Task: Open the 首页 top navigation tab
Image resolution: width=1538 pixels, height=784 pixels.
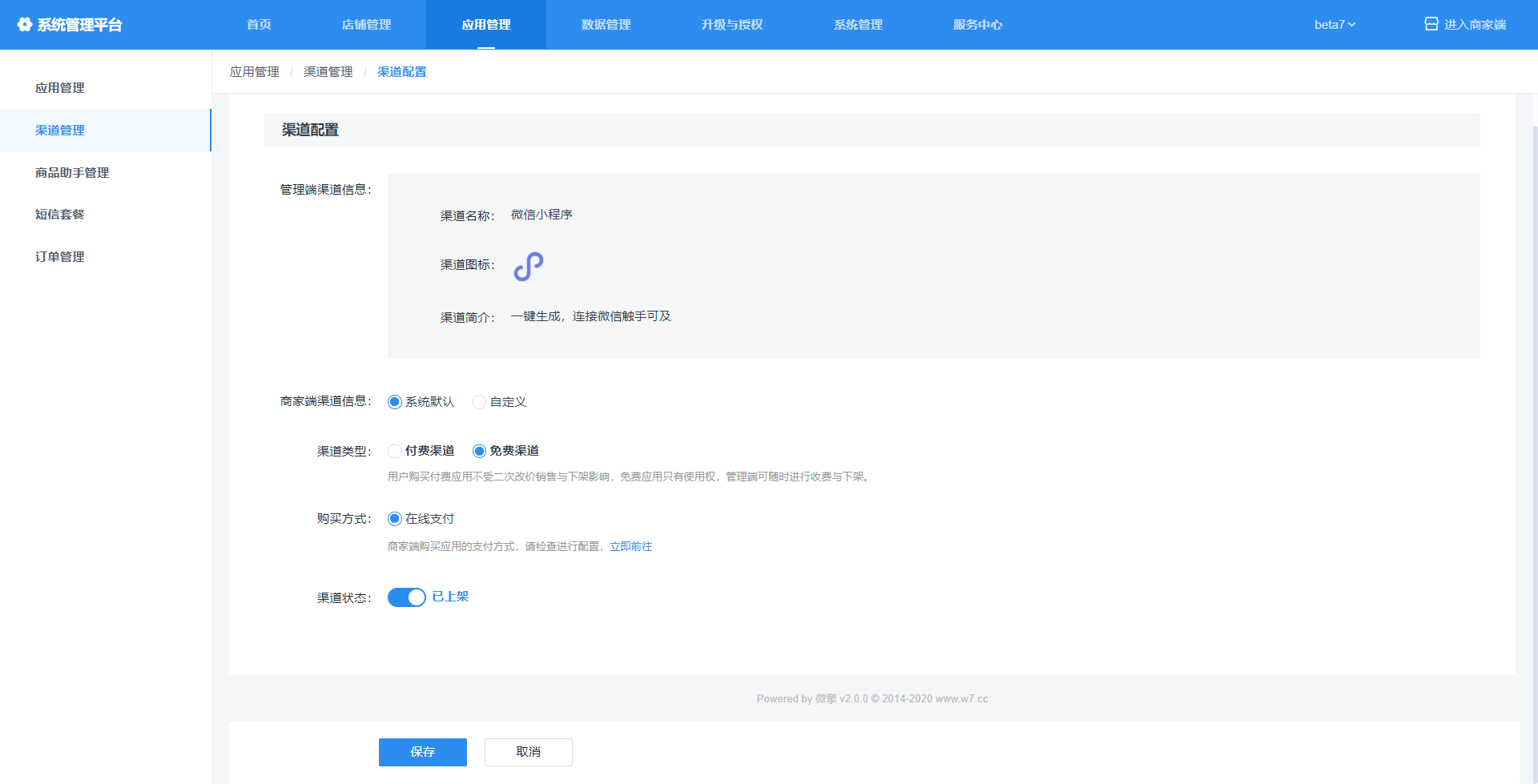Action: 259,25
